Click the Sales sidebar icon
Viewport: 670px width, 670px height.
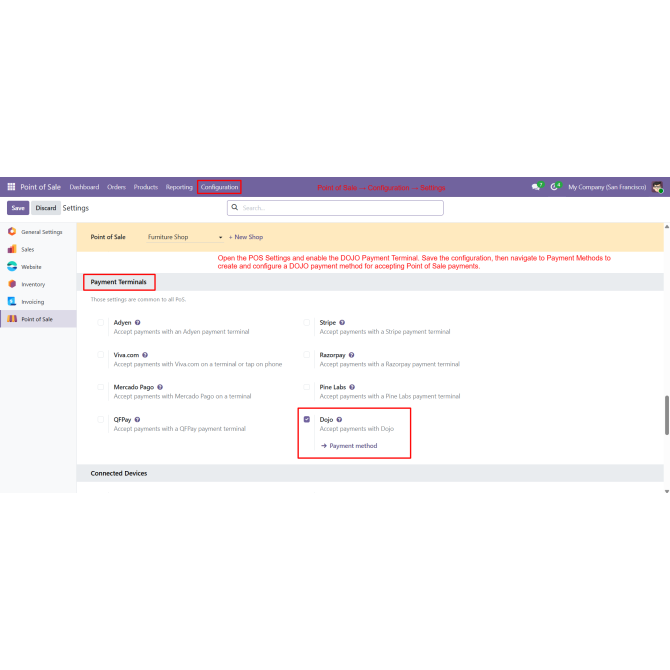12,249
